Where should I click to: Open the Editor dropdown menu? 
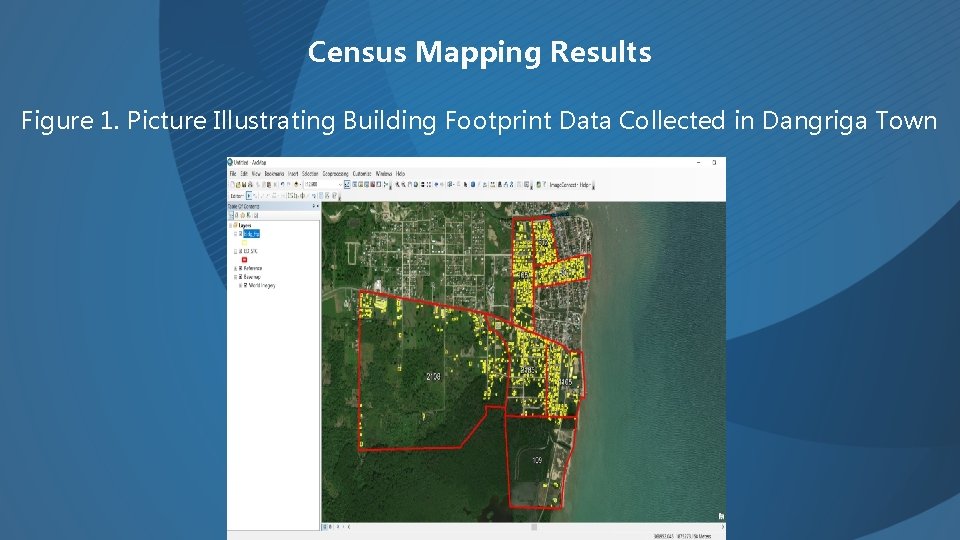238,196
